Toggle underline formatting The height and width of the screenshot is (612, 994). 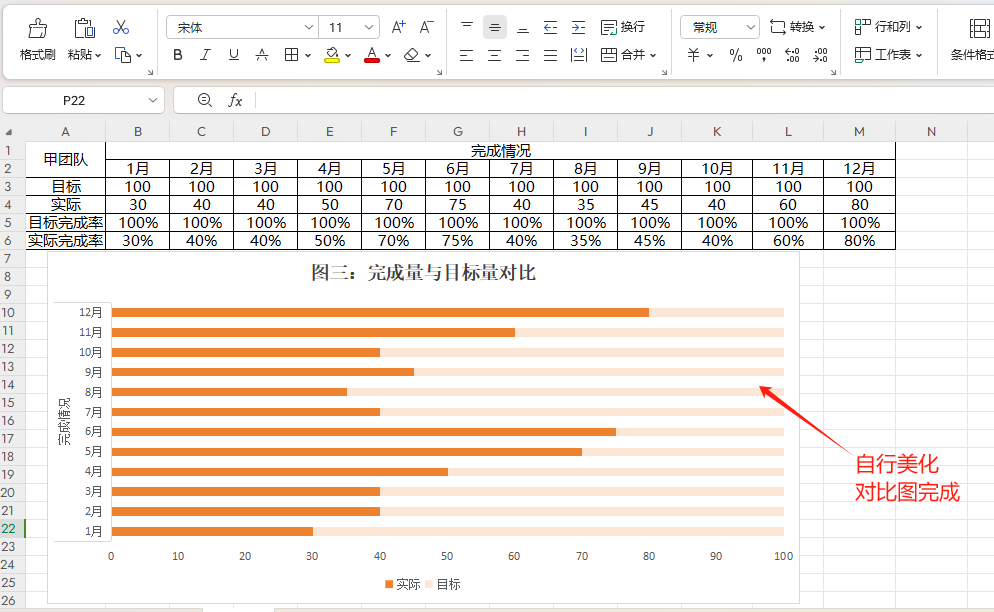pos(234,55)
